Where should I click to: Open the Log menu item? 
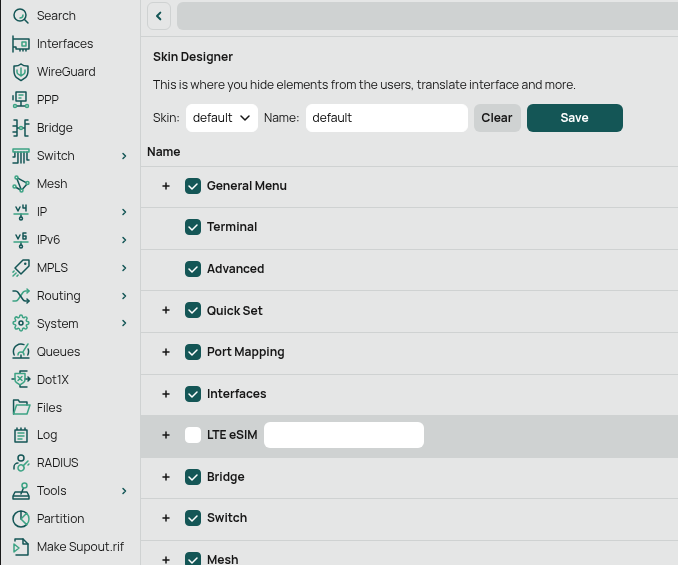click(x=47, y=435)
